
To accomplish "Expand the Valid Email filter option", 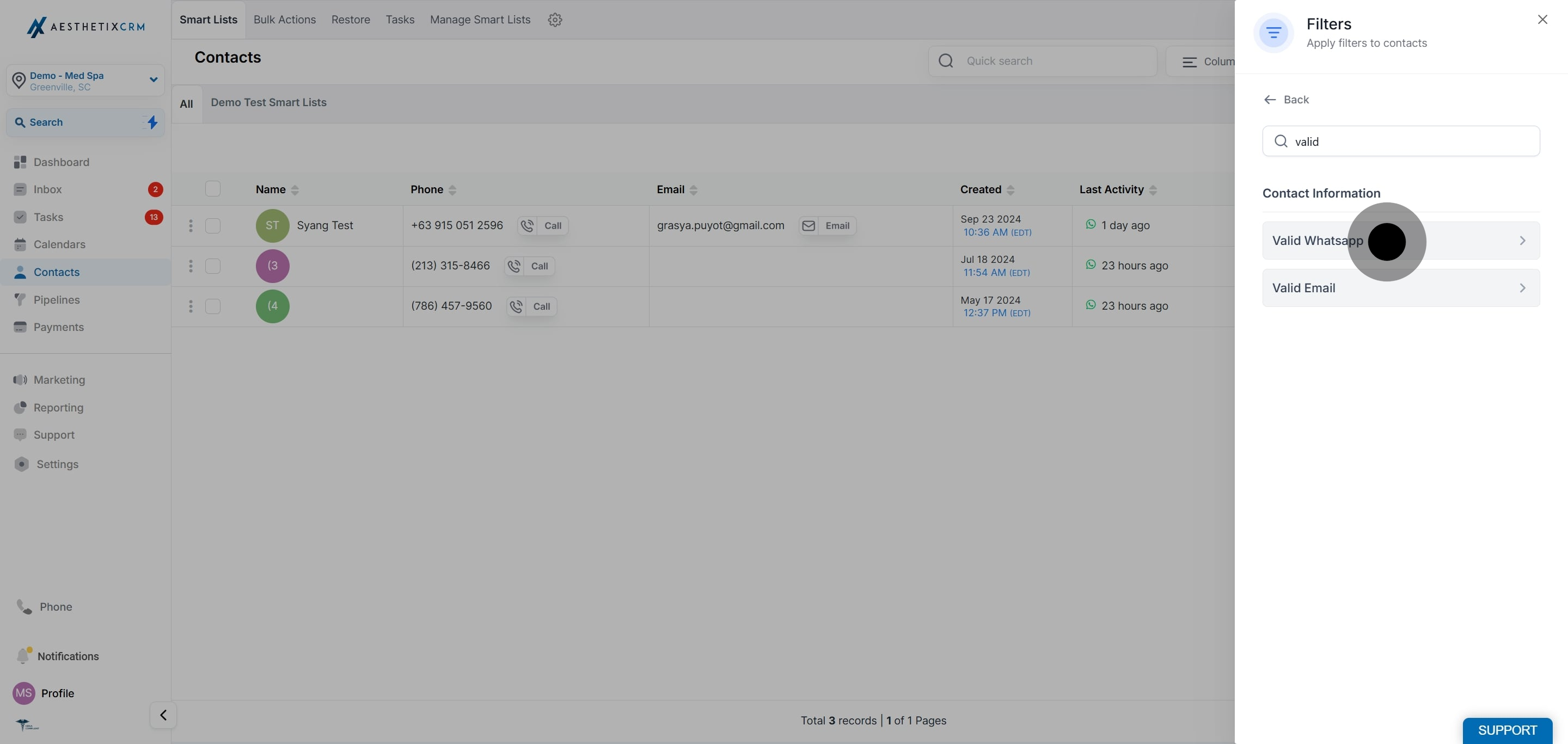I will 1400,288.
